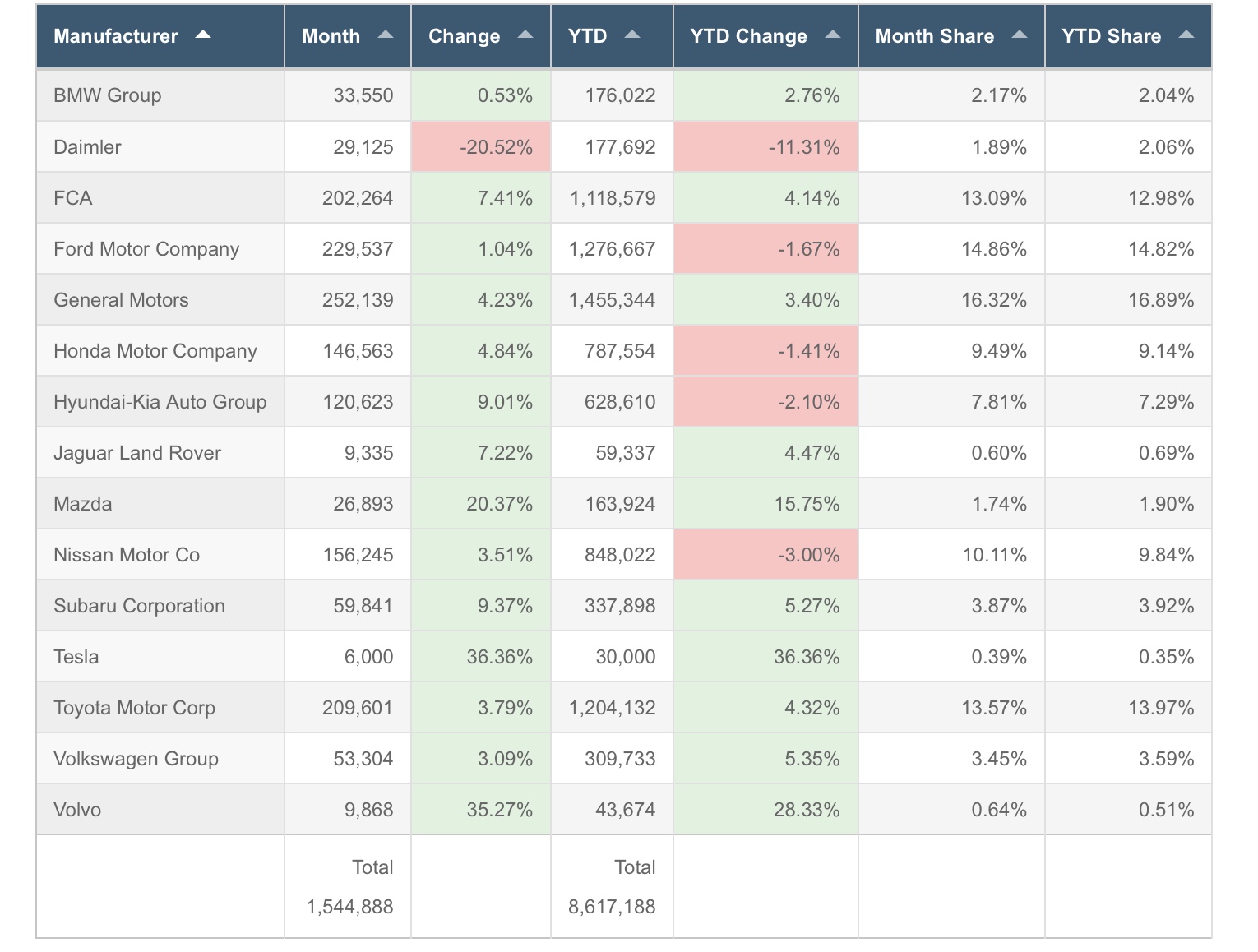Select Nissan Motor Co cell

pyautogui.click(x=160, y=555)
